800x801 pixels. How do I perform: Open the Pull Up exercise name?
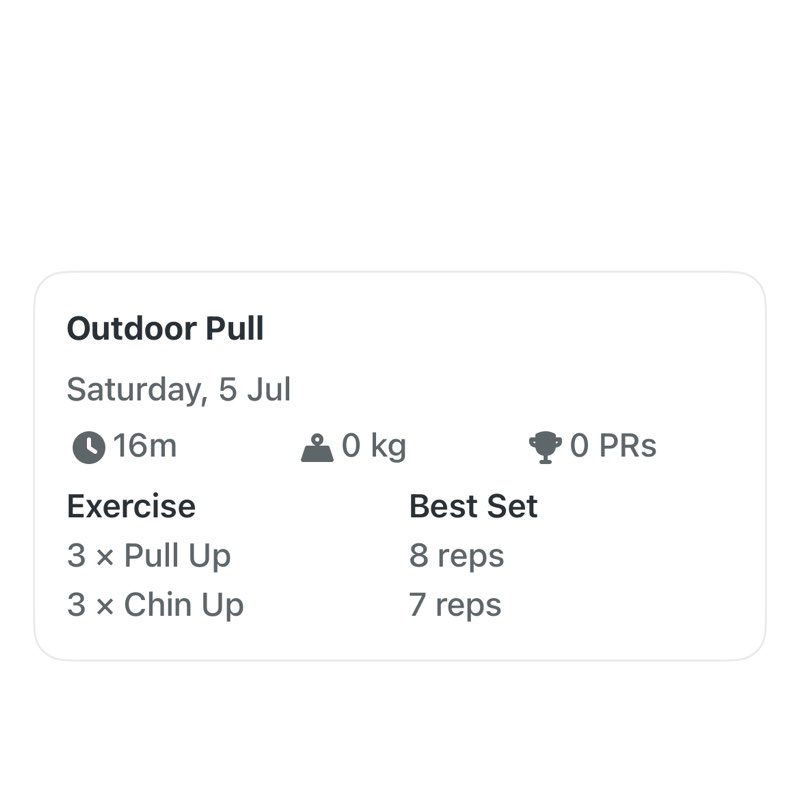coord(177,556)
